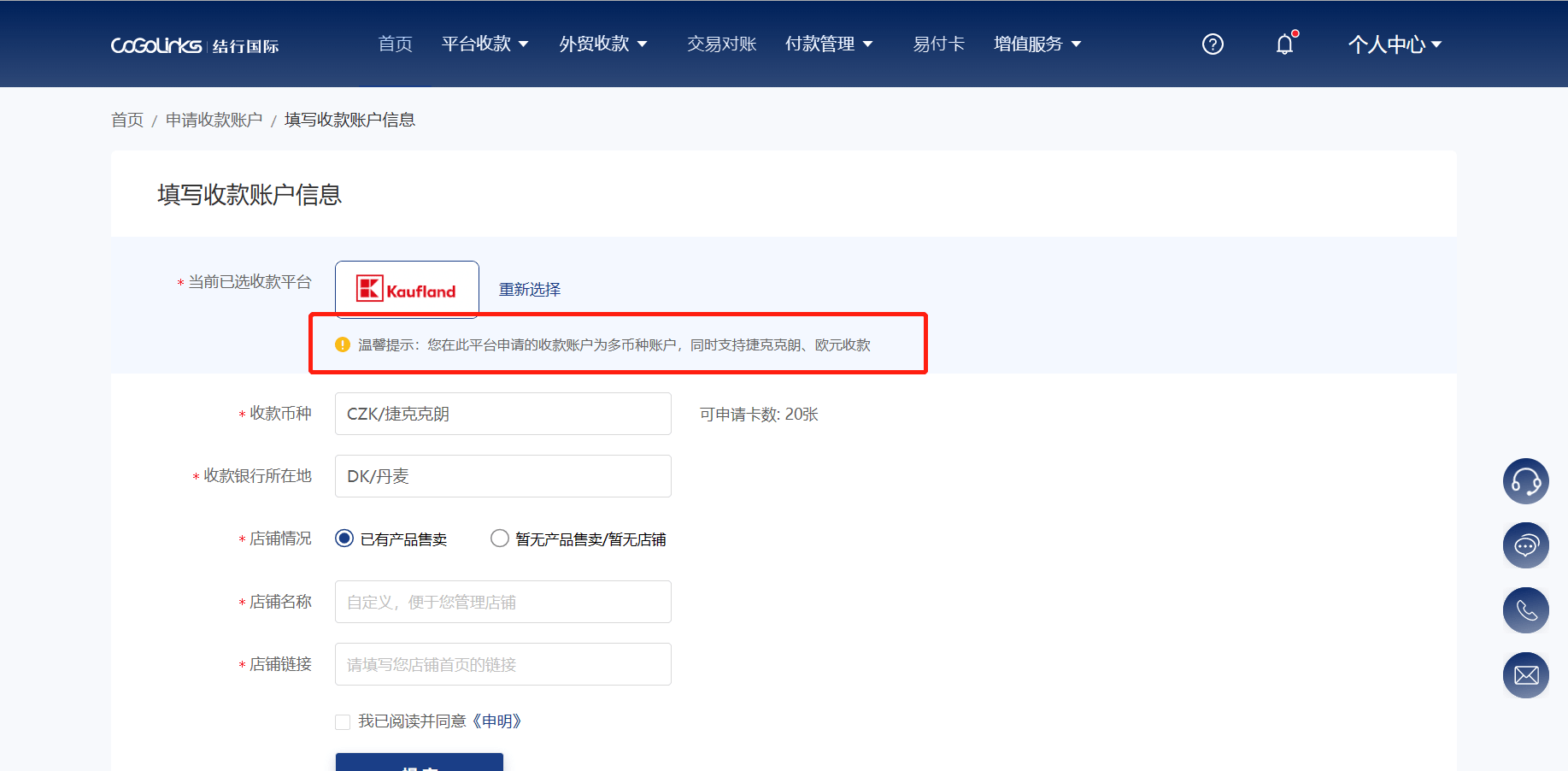The width and height of the screenshot is (1568, 771).
Task: Open the email envelope icon
Action: tap(1525, 674)
